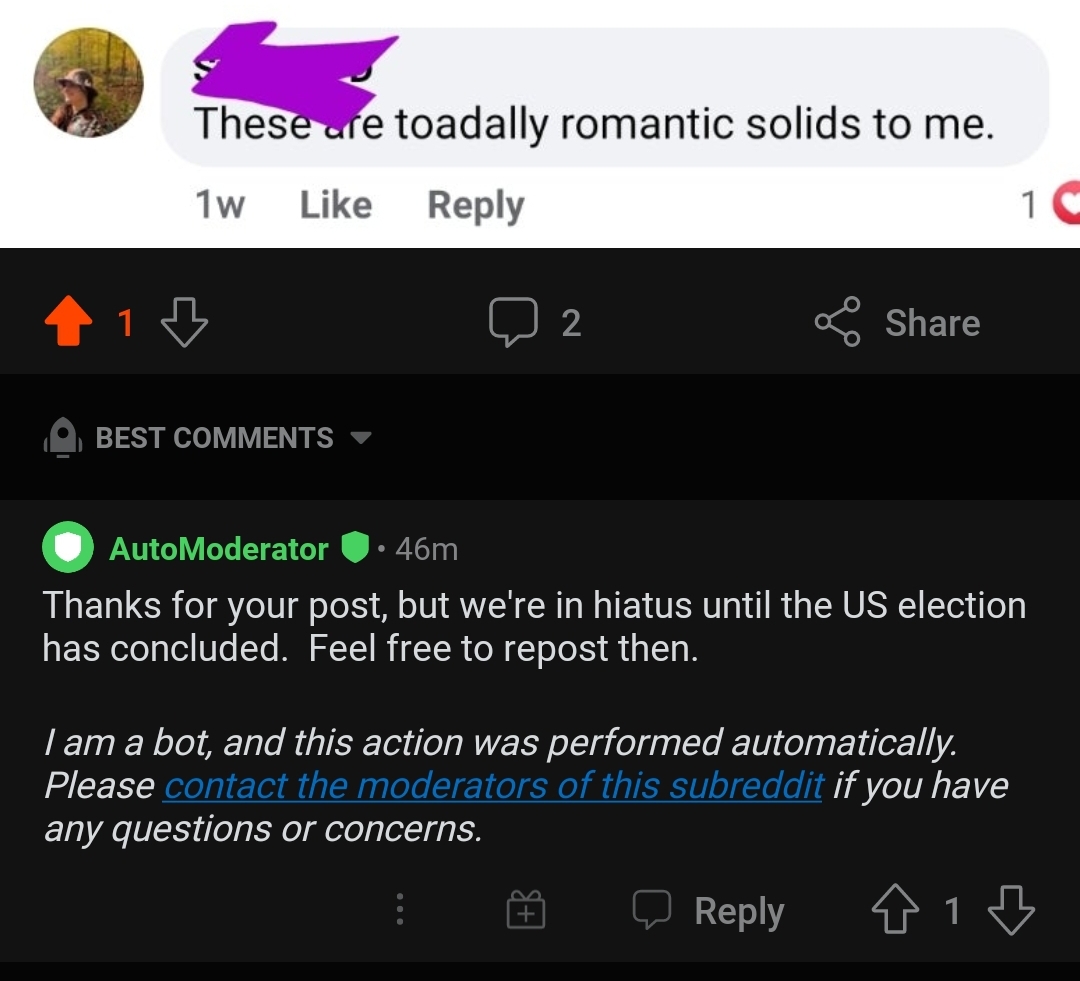
Task: Open the comment overflow menu with three dots
Action: pos(399,910)
